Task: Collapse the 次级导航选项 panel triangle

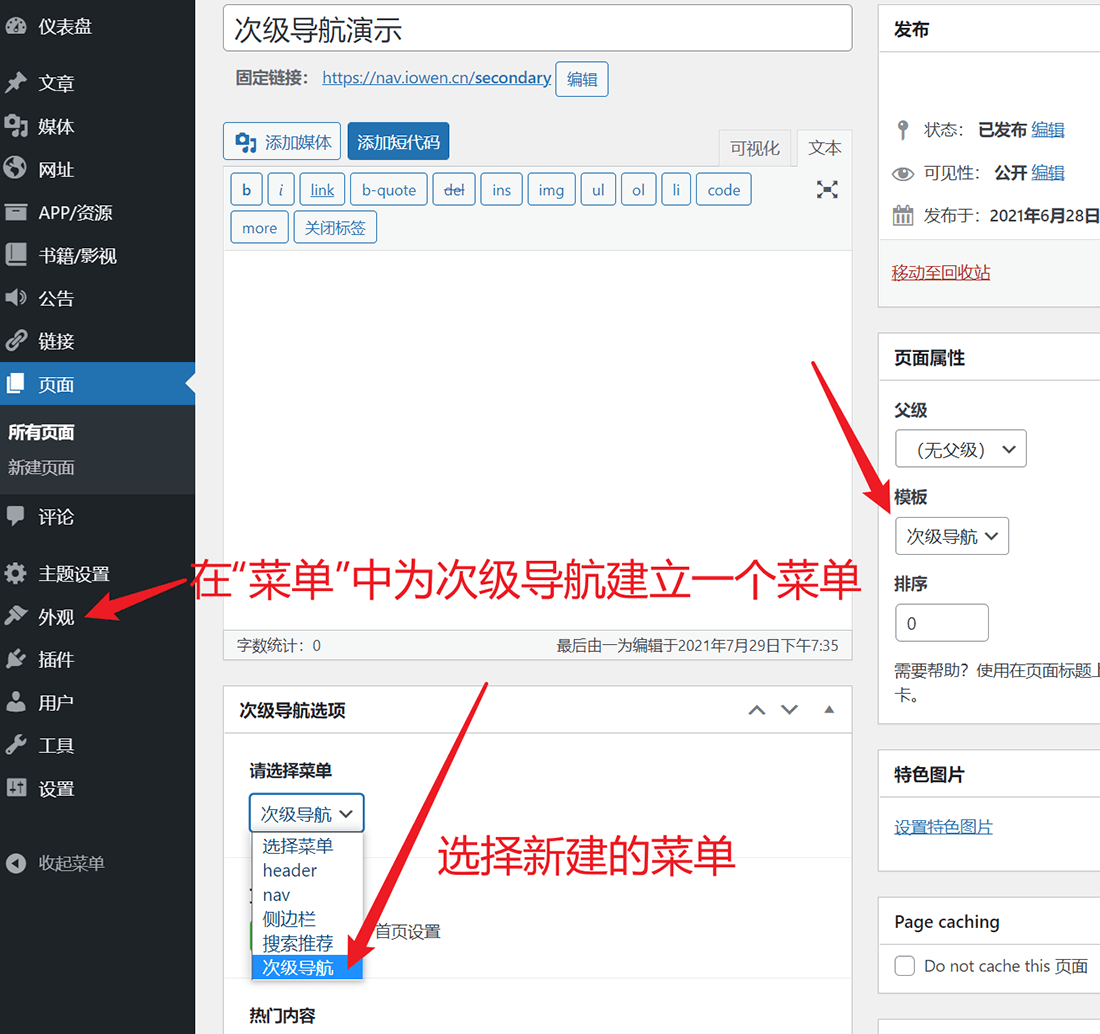Action: 829,710
